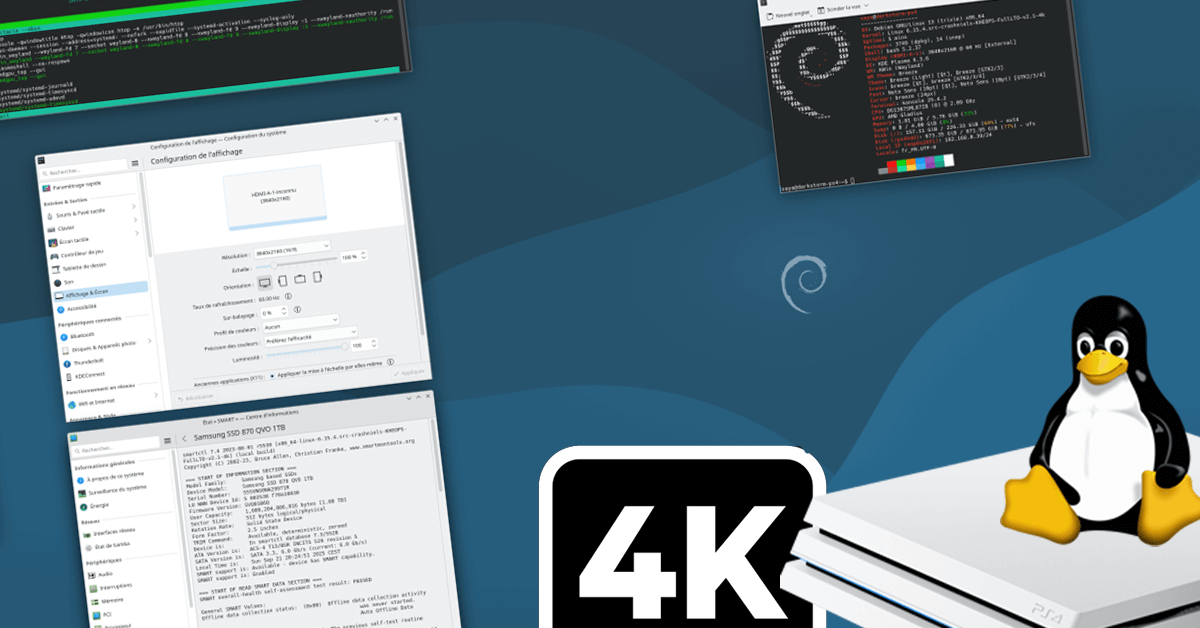Open Énergie in info center sidebar

[93, 505]
